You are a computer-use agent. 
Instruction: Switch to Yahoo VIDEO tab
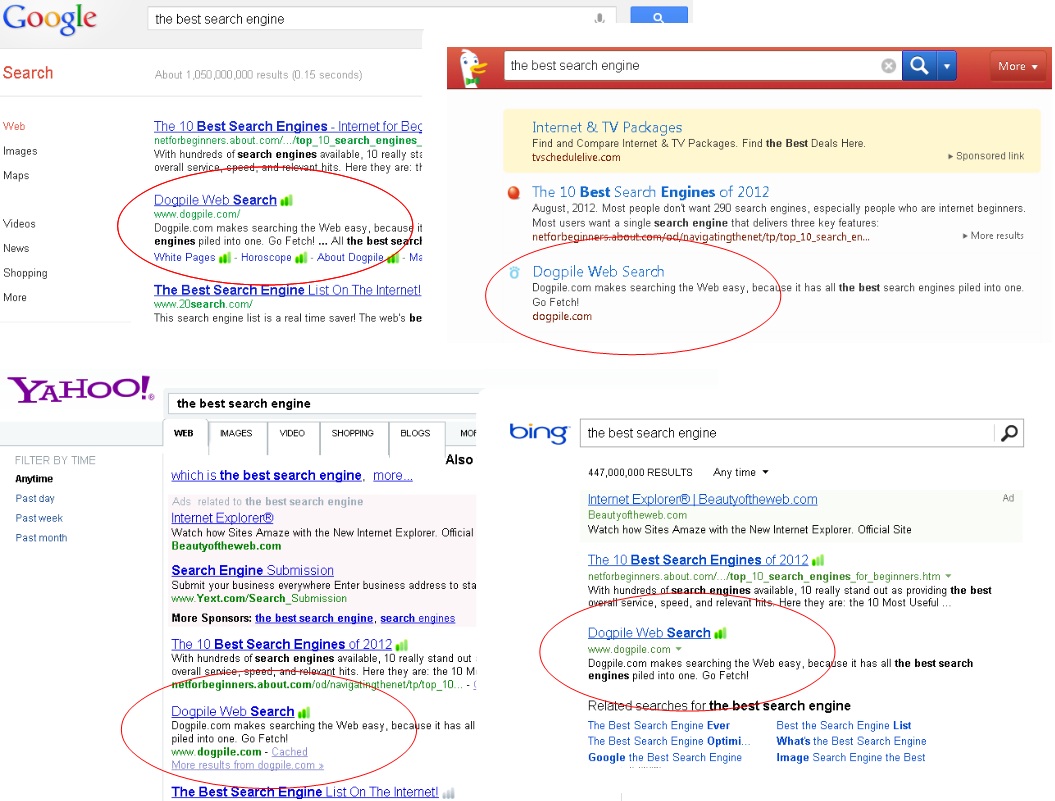(292, 433)
